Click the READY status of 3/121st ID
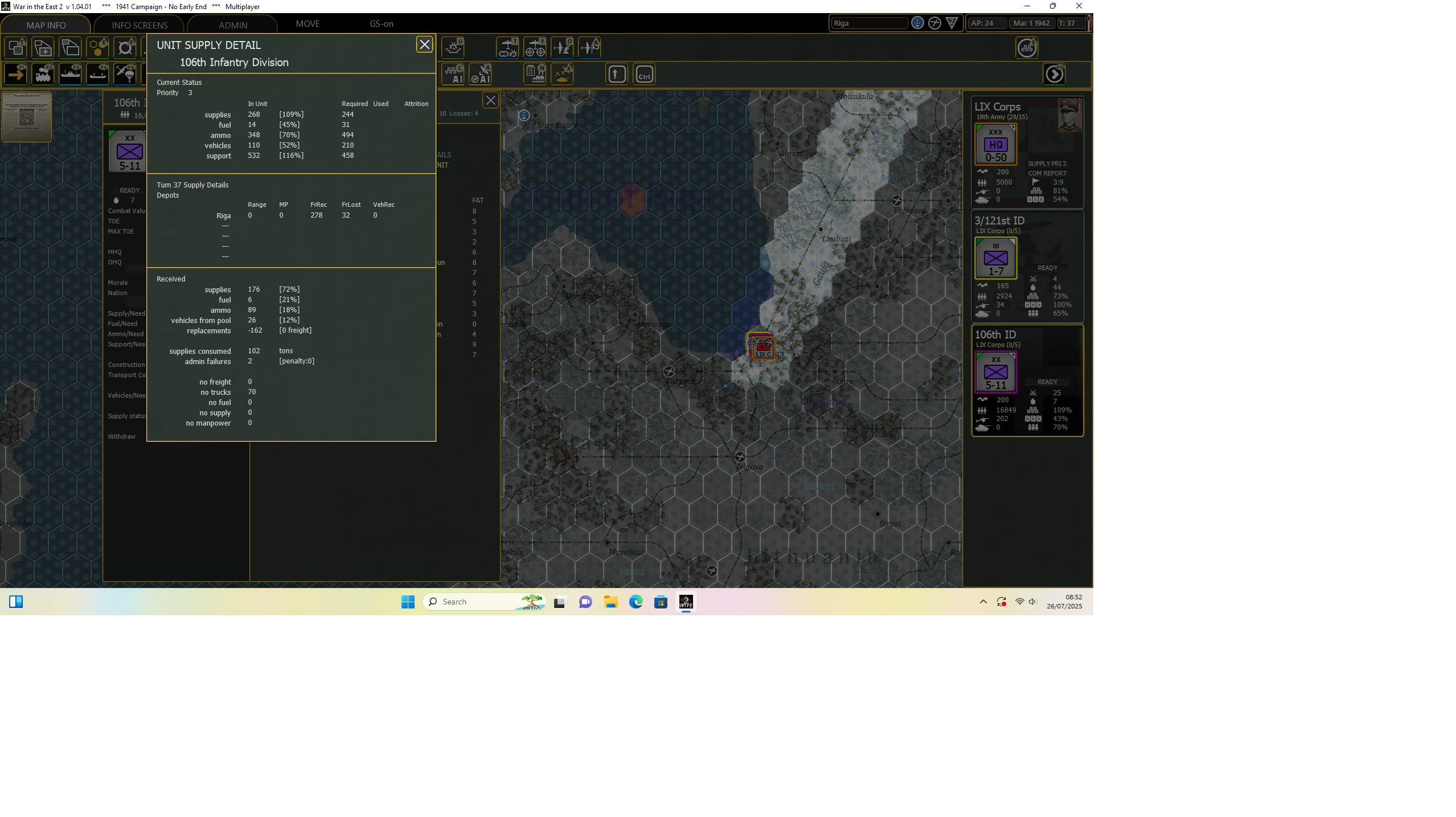Viewport: 1456px width, 817px height. (1047, 268)
